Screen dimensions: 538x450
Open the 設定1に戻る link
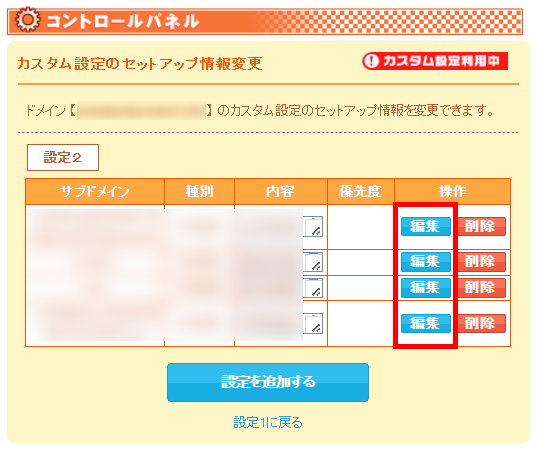(268, 422)
